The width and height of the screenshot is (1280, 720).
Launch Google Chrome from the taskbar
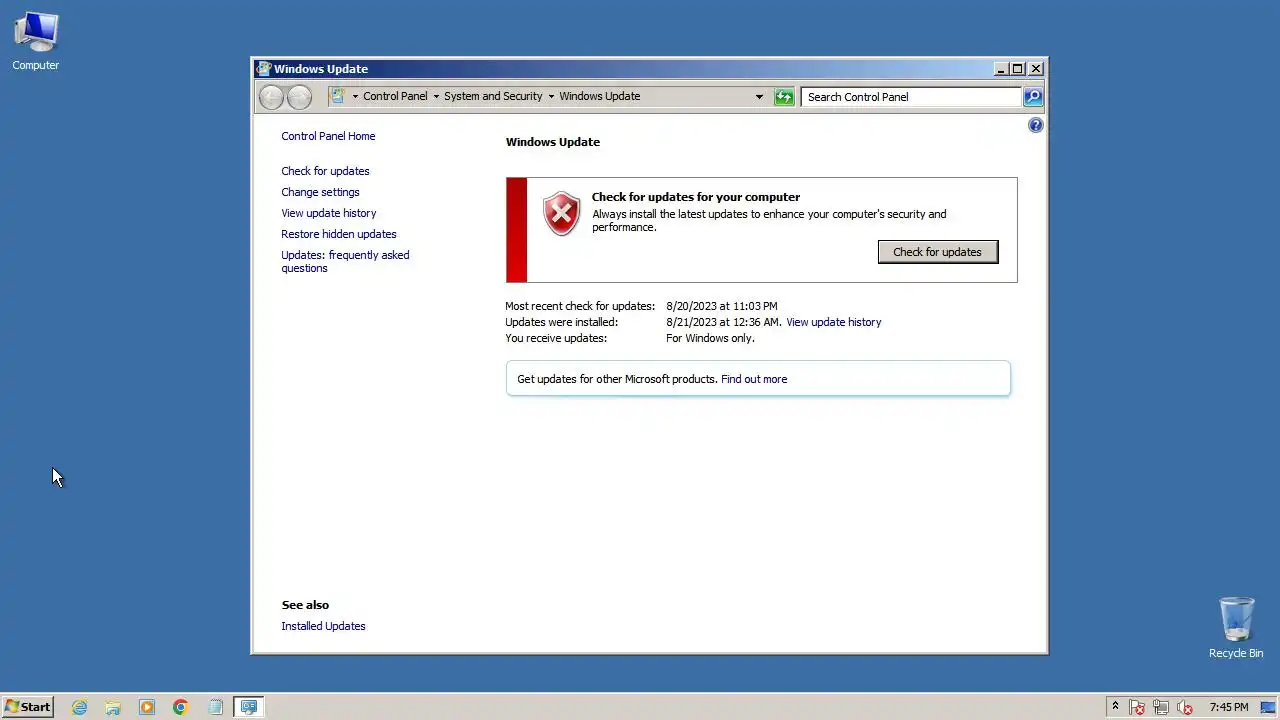[x=180, y=707]
